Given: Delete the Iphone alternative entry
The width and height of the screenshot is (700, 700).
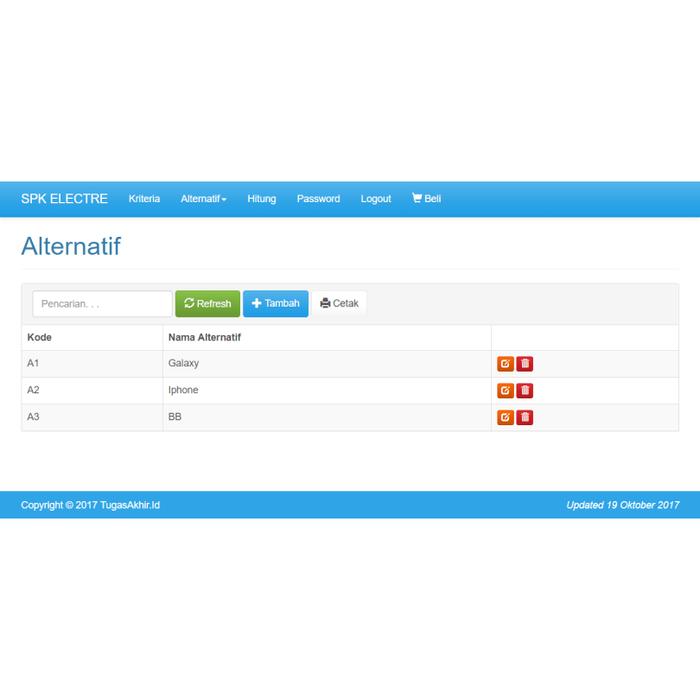Looking at the screenshot, I should pos(525,390).
